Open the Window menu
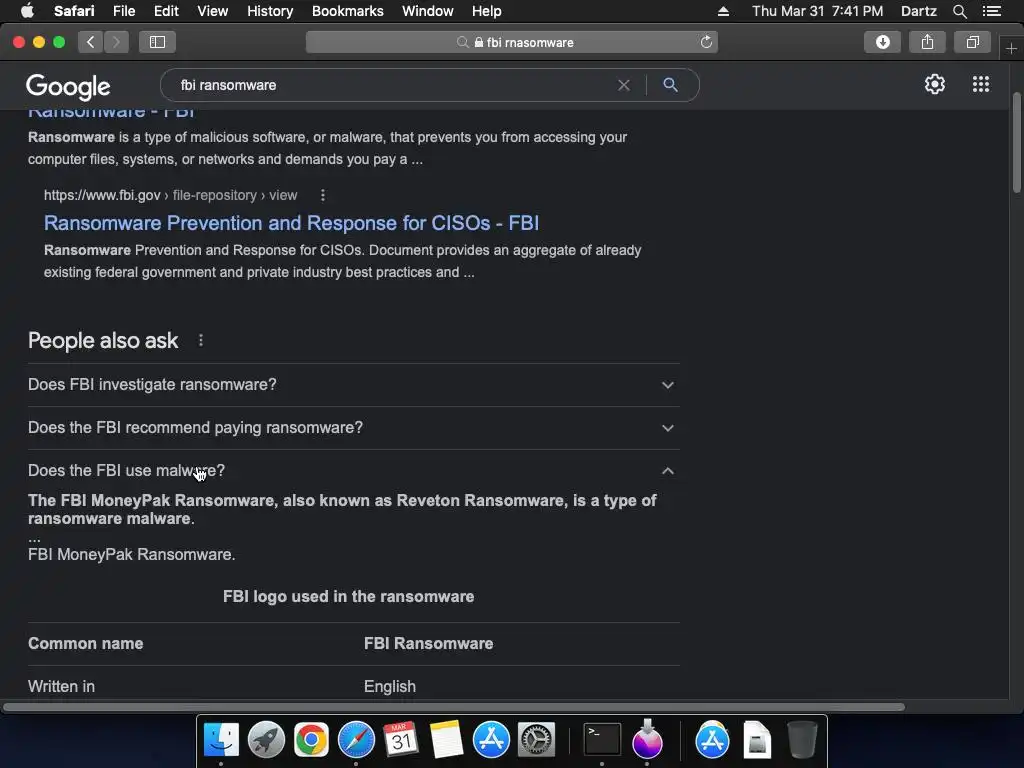1024x768 pixels. pyautogui.click(x=428, y=11)
